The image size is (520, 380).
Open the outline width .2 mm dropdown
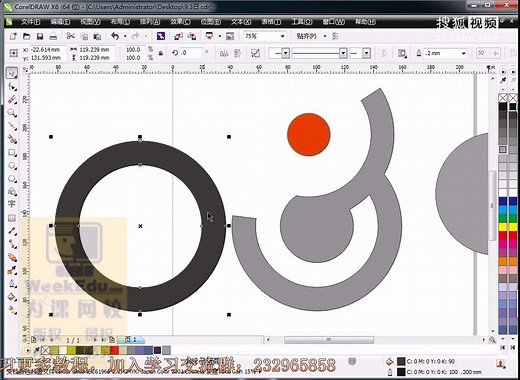click(x=463, y=53)
